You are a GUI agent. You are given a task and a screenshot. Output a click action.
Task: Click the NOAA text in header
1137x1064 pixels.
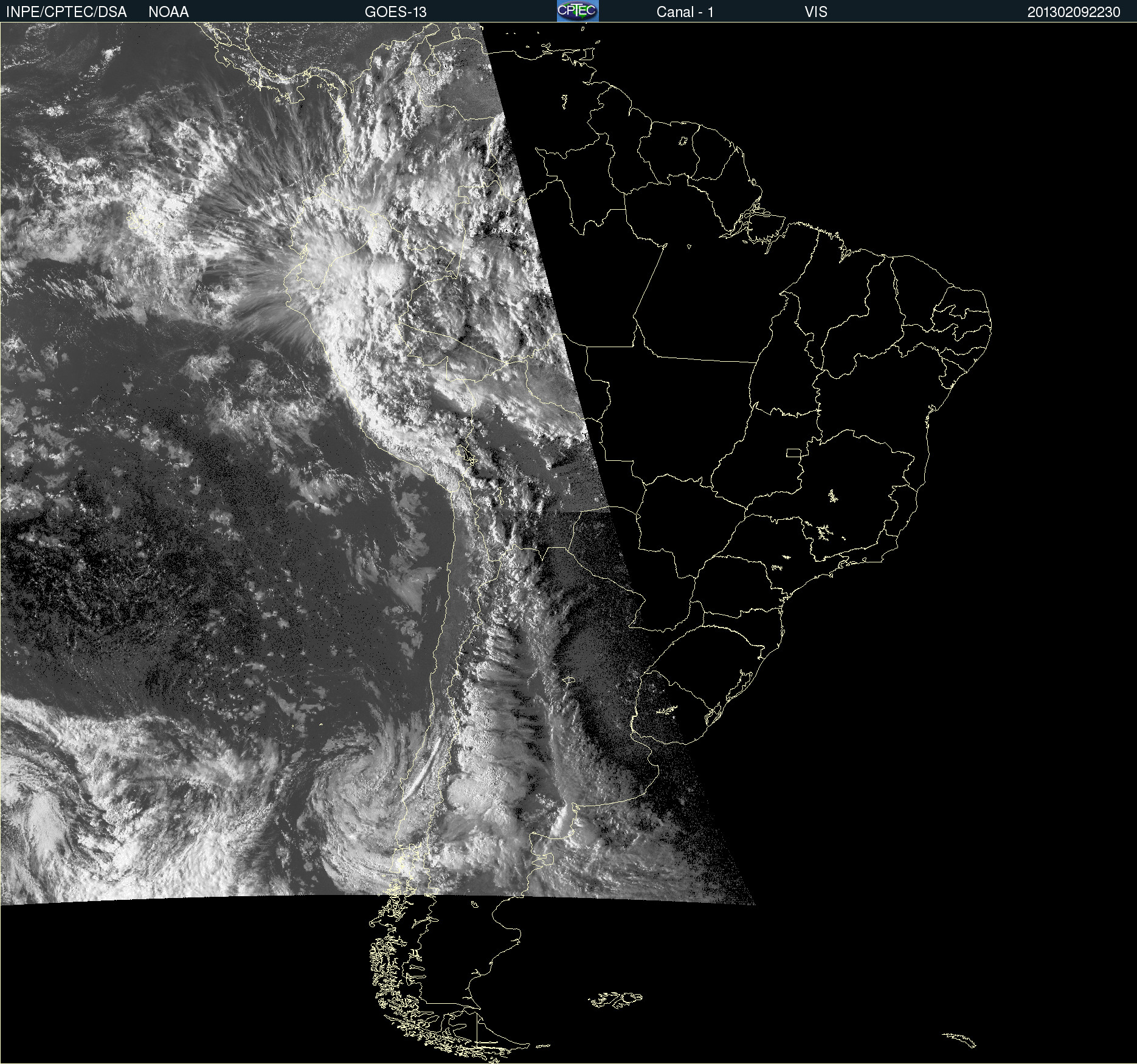pyautogui.click(x=168, y=12)
